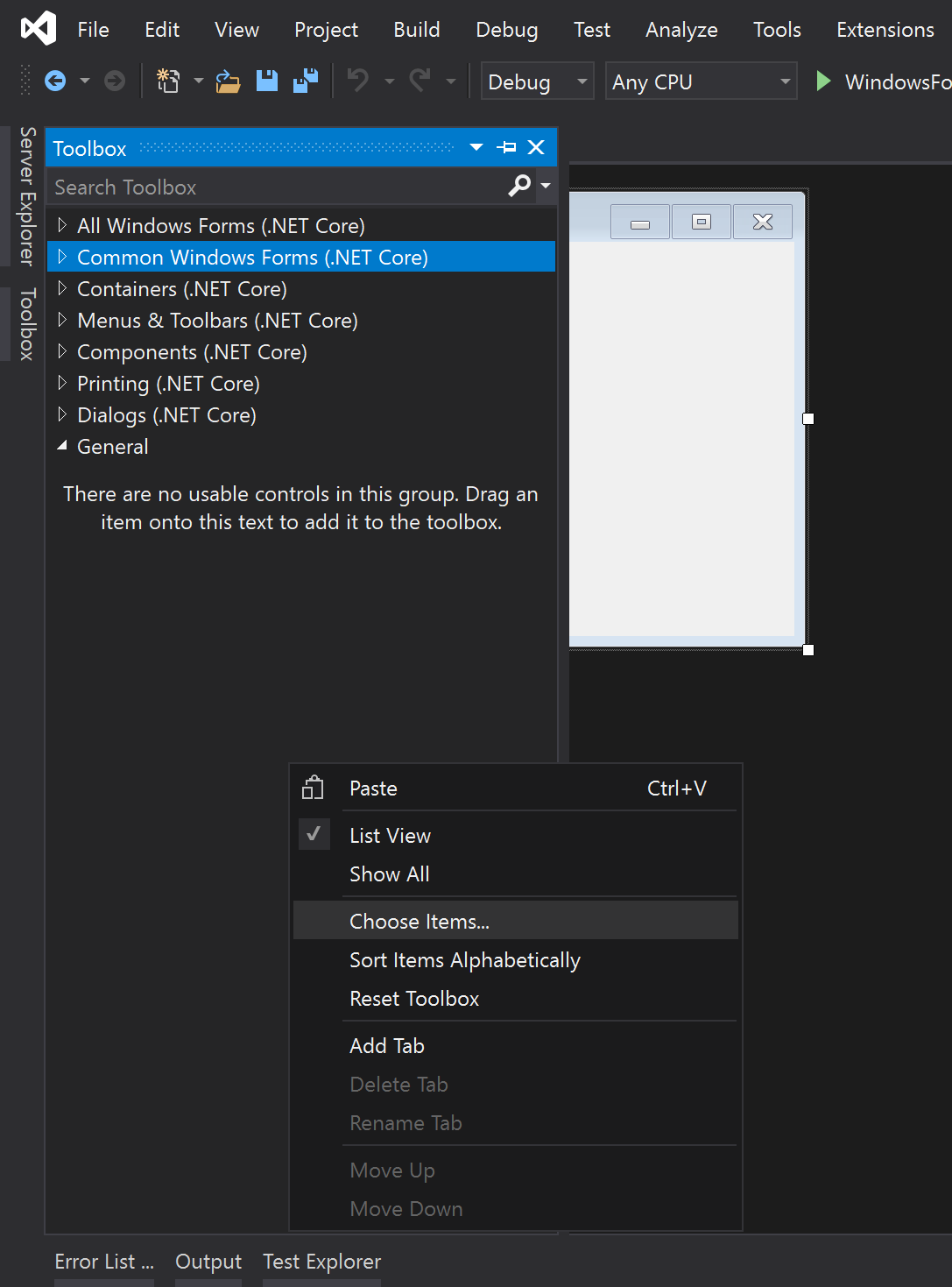Select Paste from the context menu
Screen dimensions: 952x1287
tap(516, 788)
